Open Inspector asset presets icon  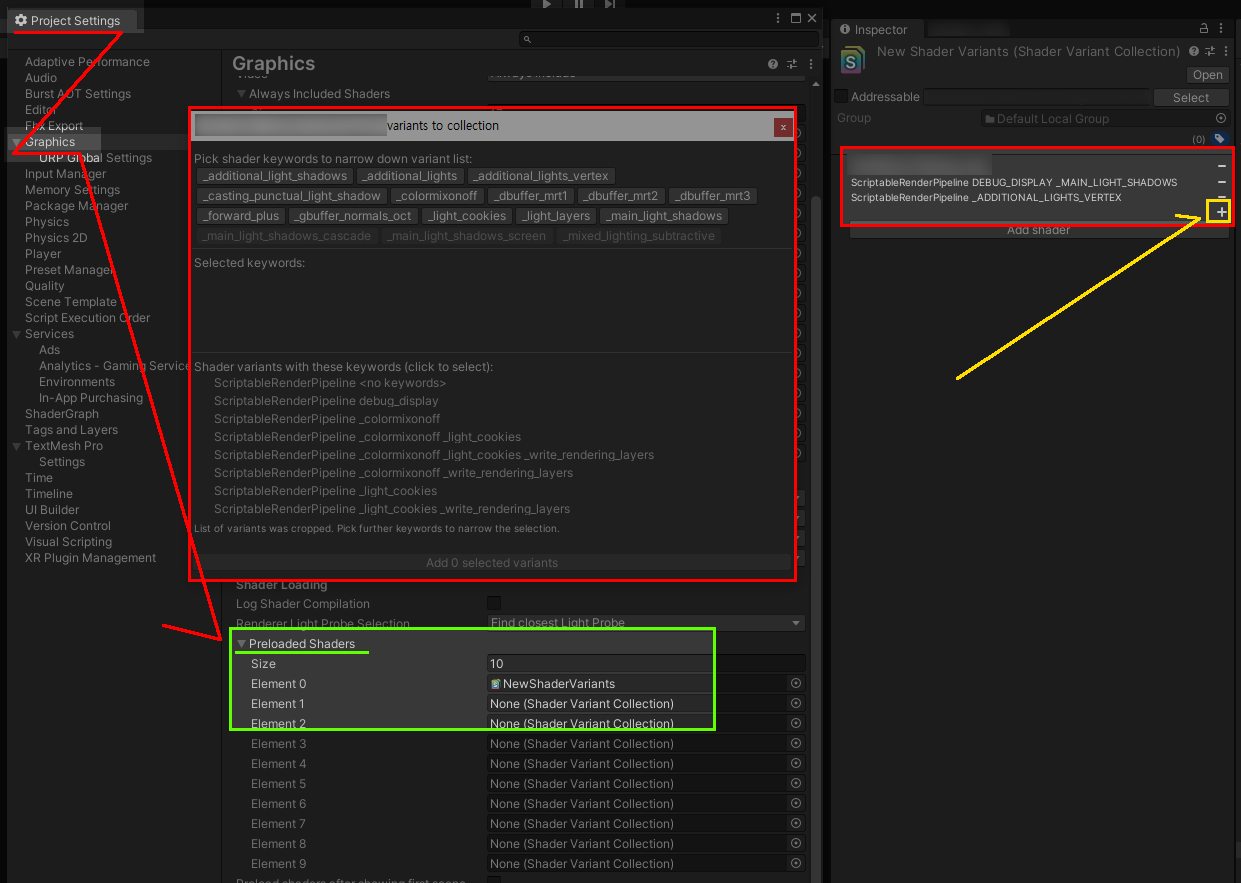[1209, 51]
